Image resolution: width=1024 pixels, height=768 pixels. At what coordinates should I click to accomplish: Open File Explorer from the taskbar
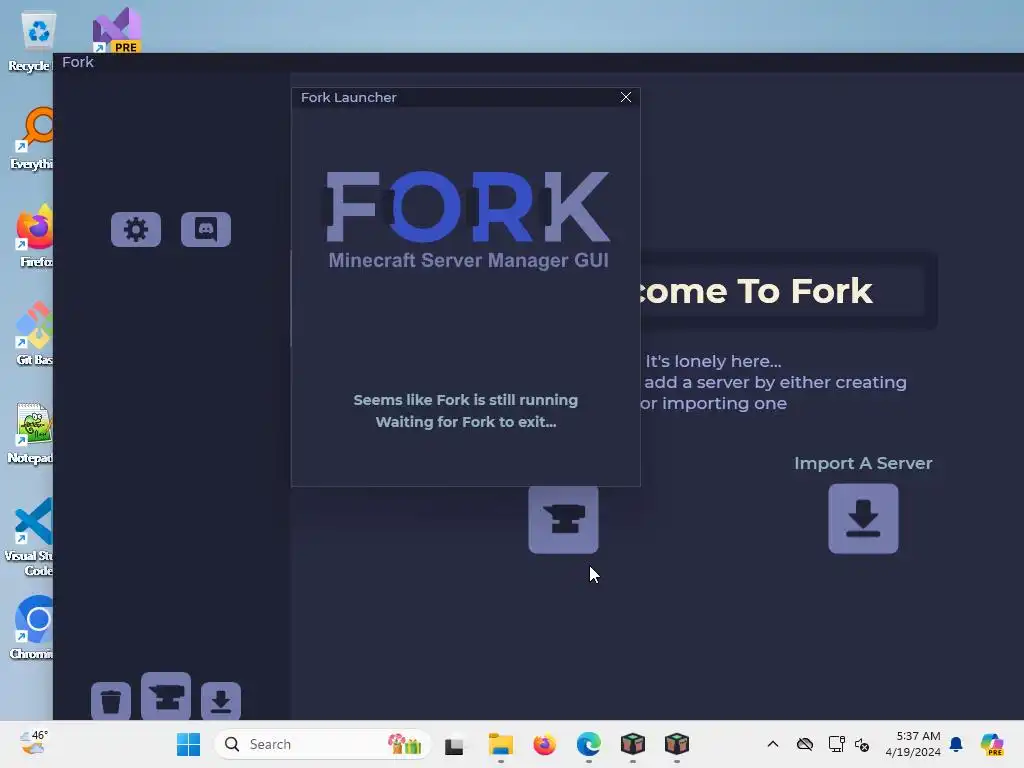(x=501, y=744)
